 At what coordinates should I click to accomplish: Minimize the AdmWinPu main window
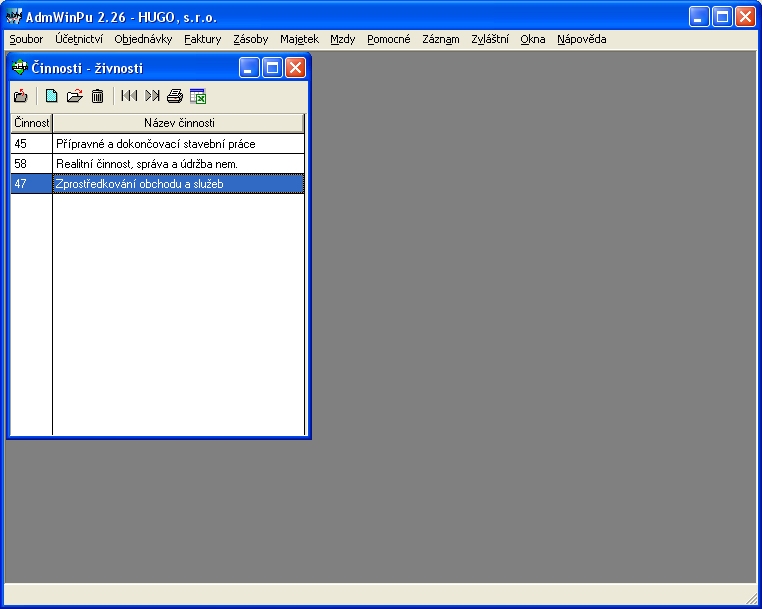(699, 17)
